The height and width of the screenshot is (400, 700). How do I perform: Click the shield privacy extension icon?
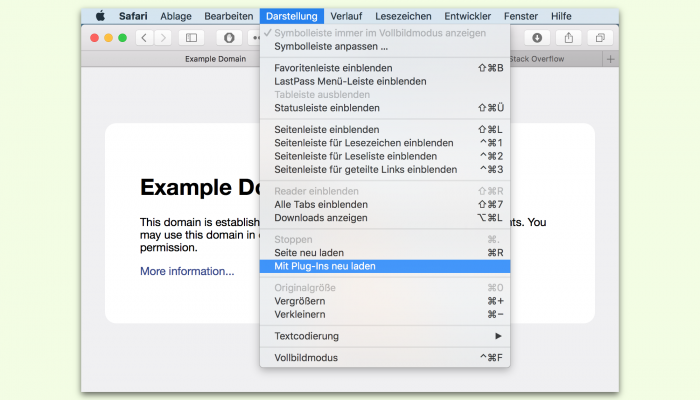(x=229, y=38)
